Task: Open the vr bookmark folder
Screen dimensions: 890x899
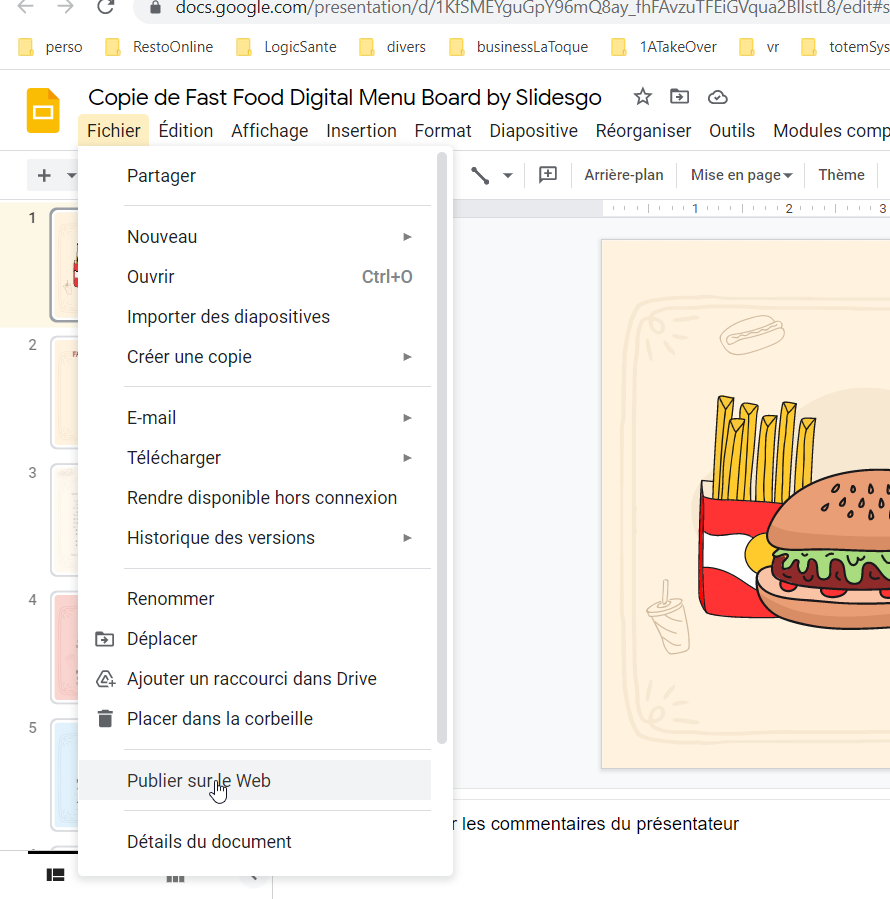Action: point(760,47)
